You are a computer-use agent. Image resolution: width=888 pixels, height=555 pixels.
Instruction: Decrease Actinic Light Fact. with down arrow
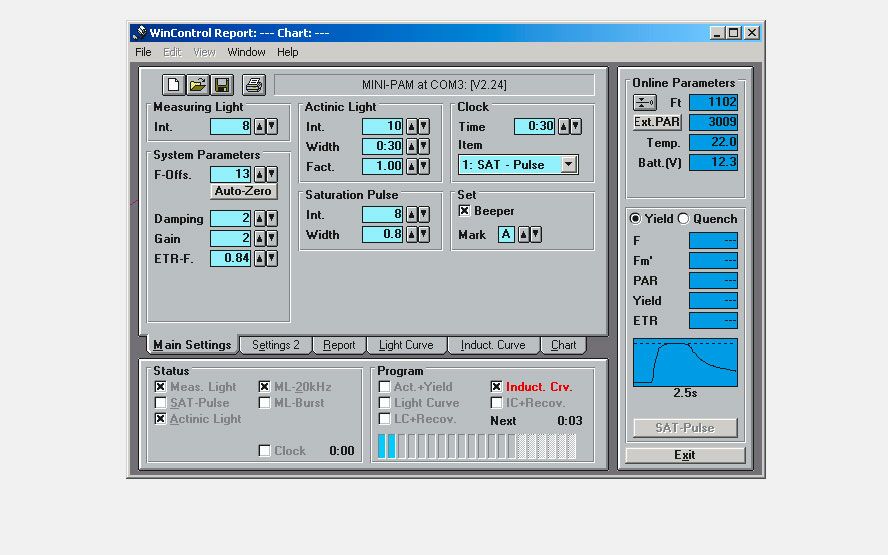(x=424, y=166)
